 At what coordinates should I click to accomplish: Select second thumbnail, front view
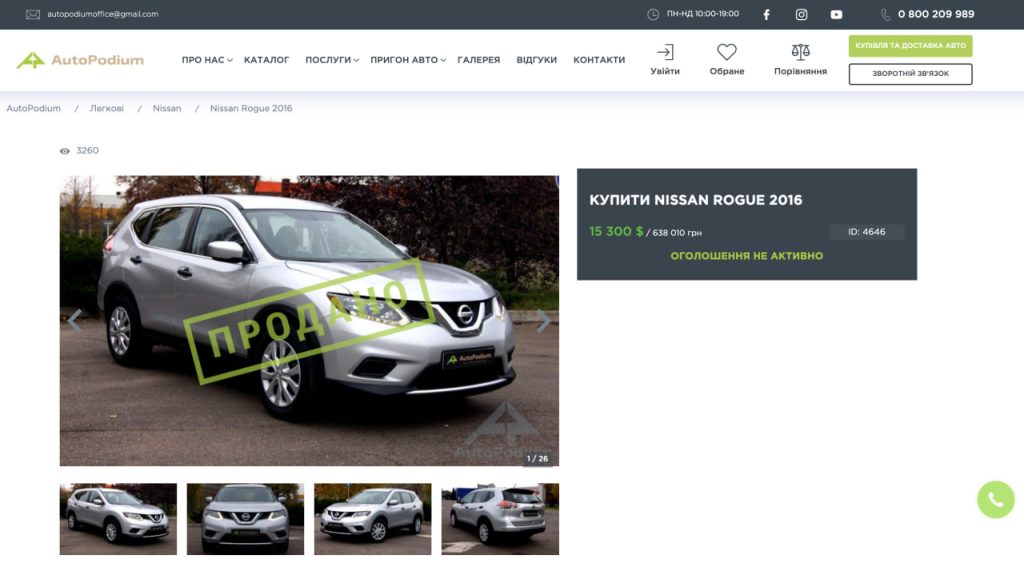coord(246,519)
